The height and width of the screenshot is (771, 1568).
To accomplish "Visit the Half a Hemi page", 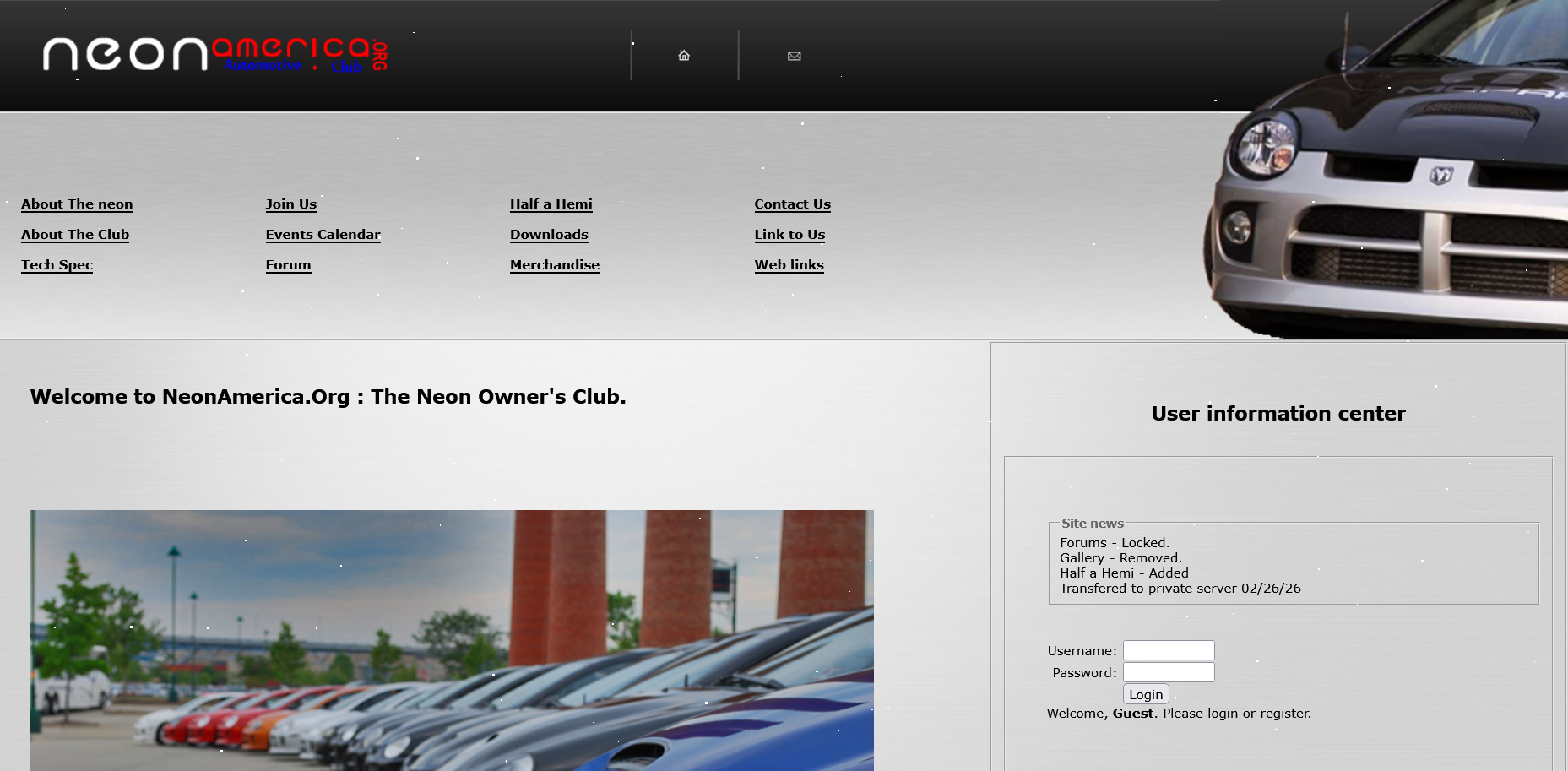I will (x=551, y=204).
